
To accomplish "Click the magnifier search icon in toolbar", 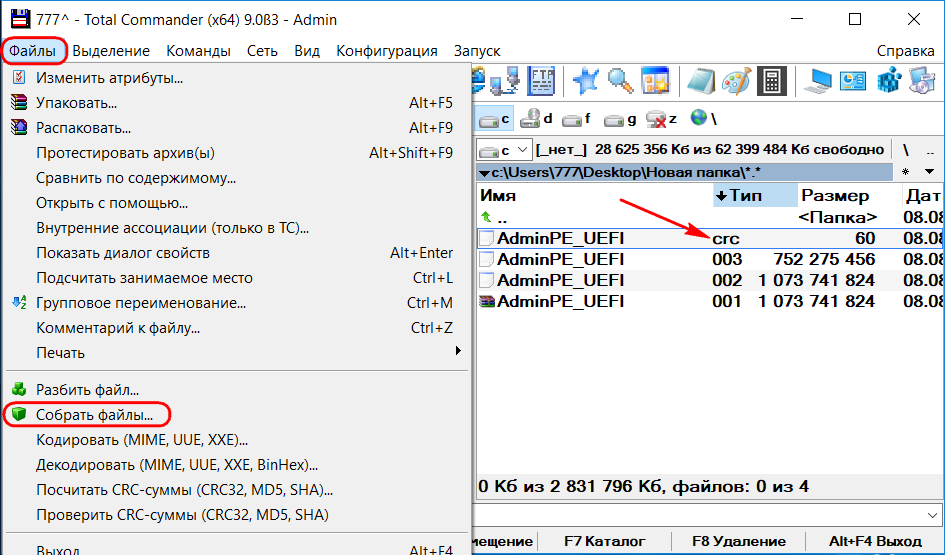I will click(620, 81).
